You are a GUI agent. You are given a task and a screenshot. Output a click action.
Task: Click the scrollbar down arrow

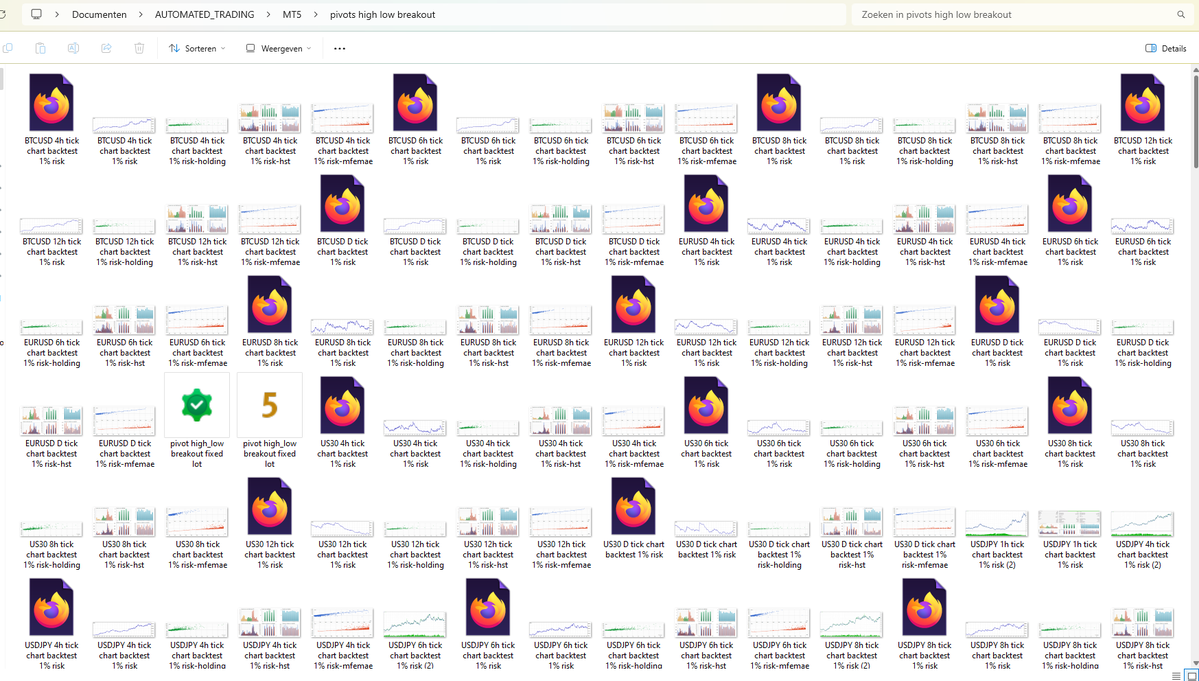[1195, 663]
